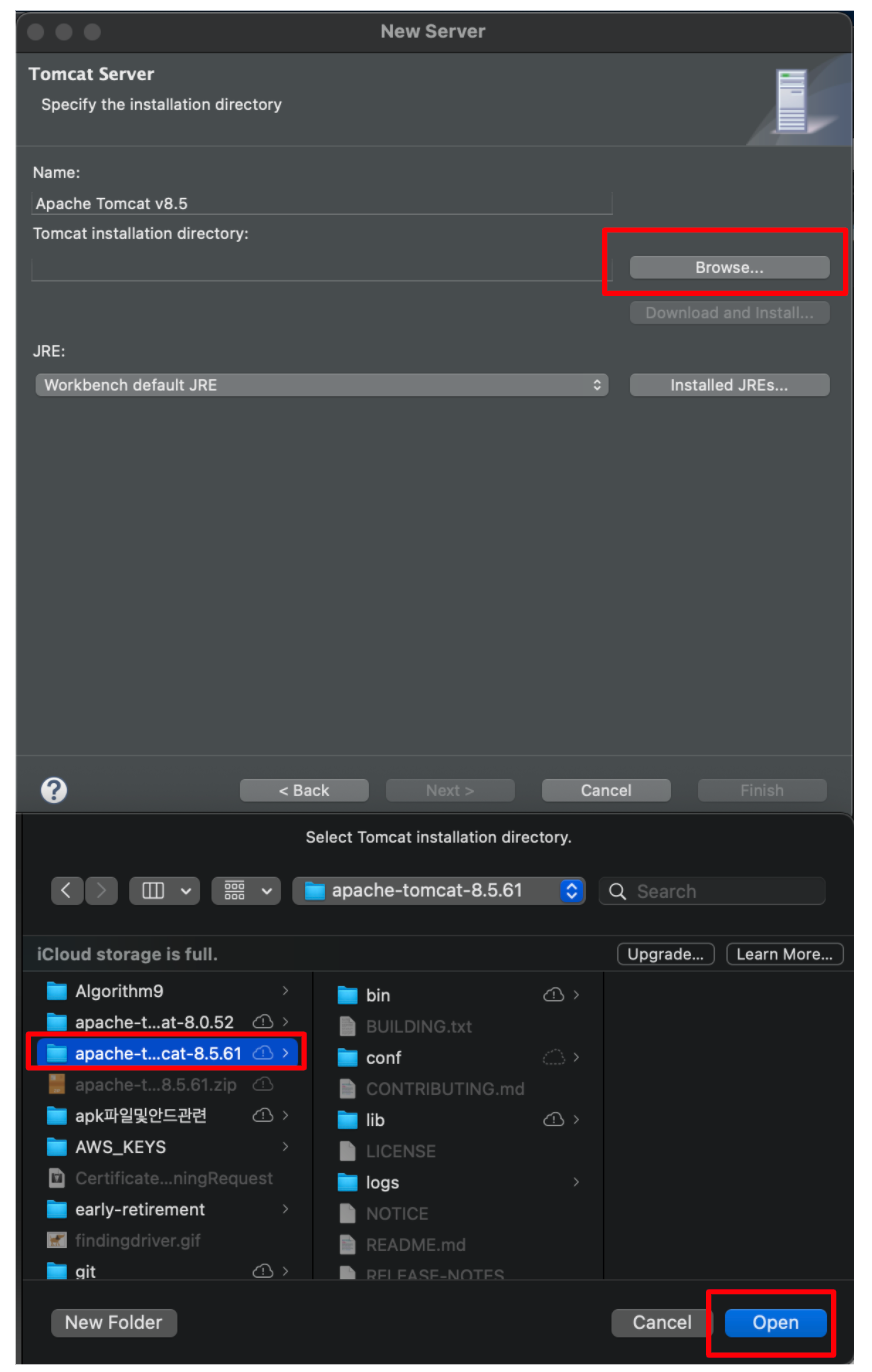The width and height of the screenshot is (872, 1372).
Task: Click the Certificate...ningRequest file
Action: (x=170, y=1178)
